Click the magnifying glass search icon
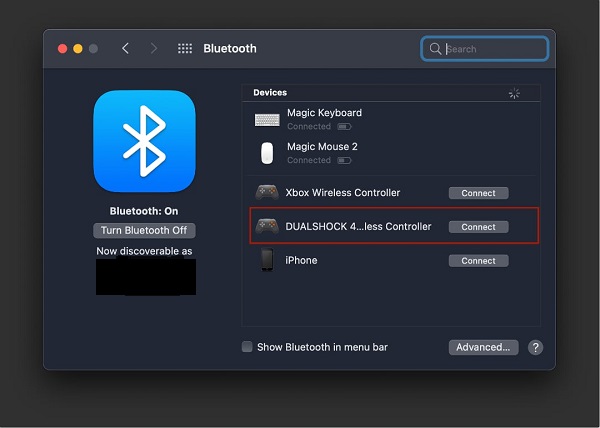 pos(435,49)
